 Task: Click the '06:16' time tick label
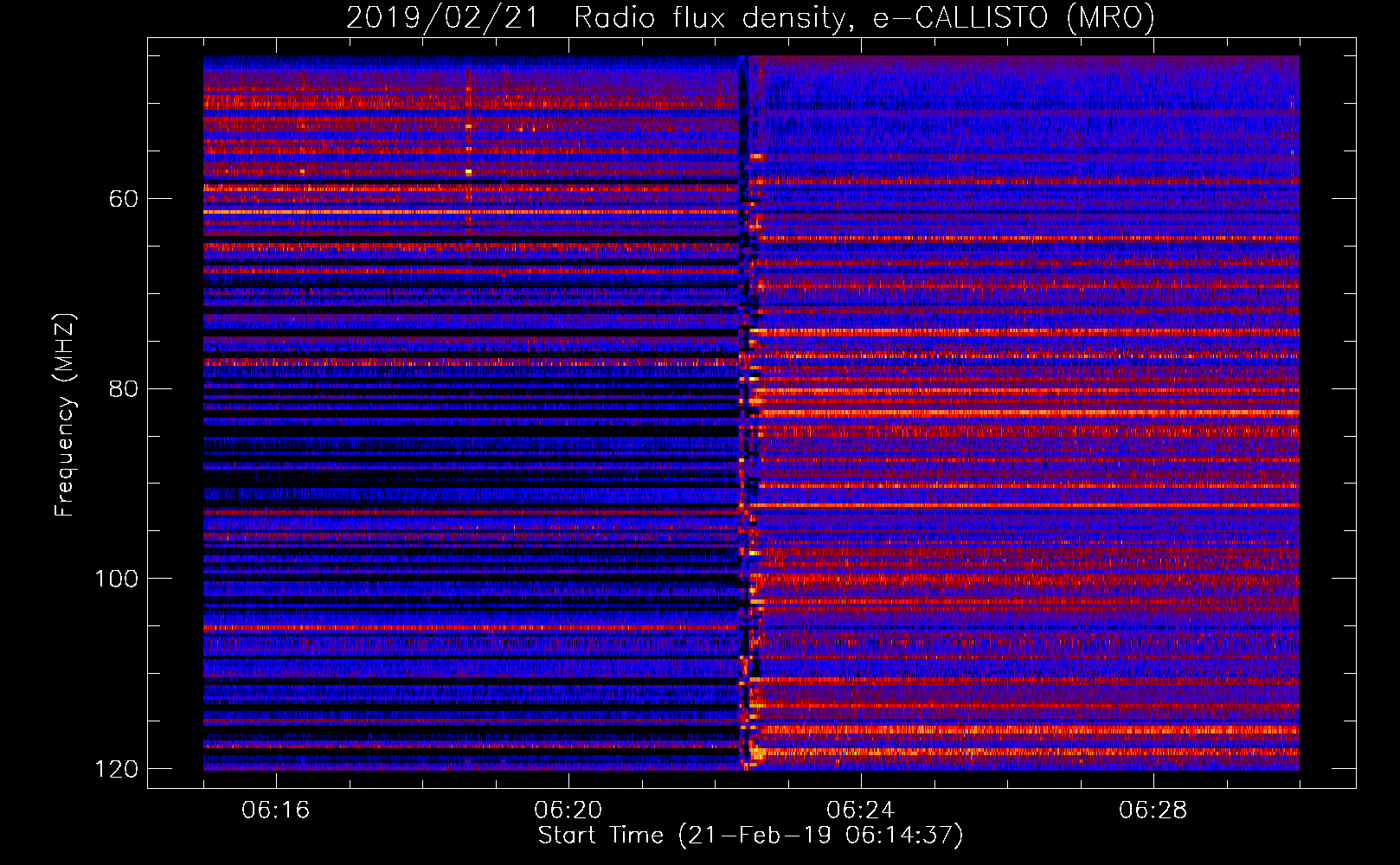(276, 811)
